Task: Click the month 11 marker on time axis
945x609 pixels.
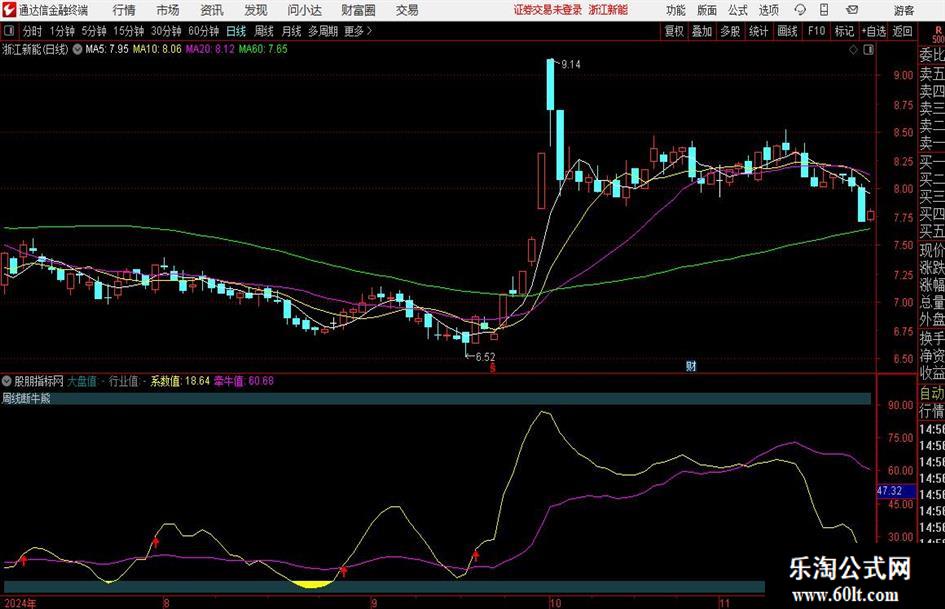Action: tap(724, 603)
